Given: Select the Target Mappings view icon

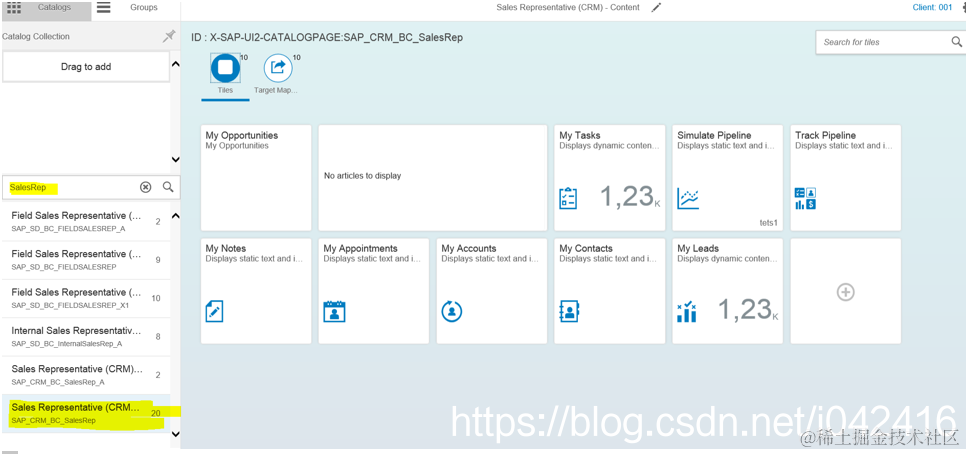Looking at the screenshot, I should click(x=278, y=68).
